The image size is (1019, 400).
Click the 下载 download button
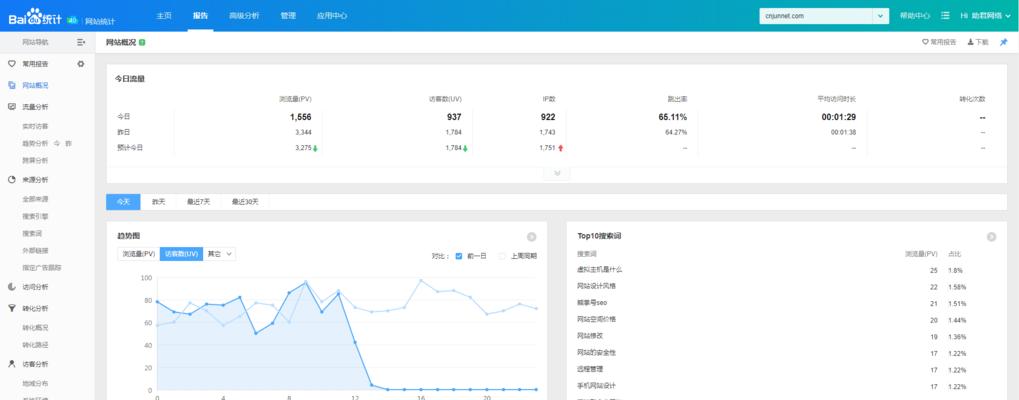(977, 42)
